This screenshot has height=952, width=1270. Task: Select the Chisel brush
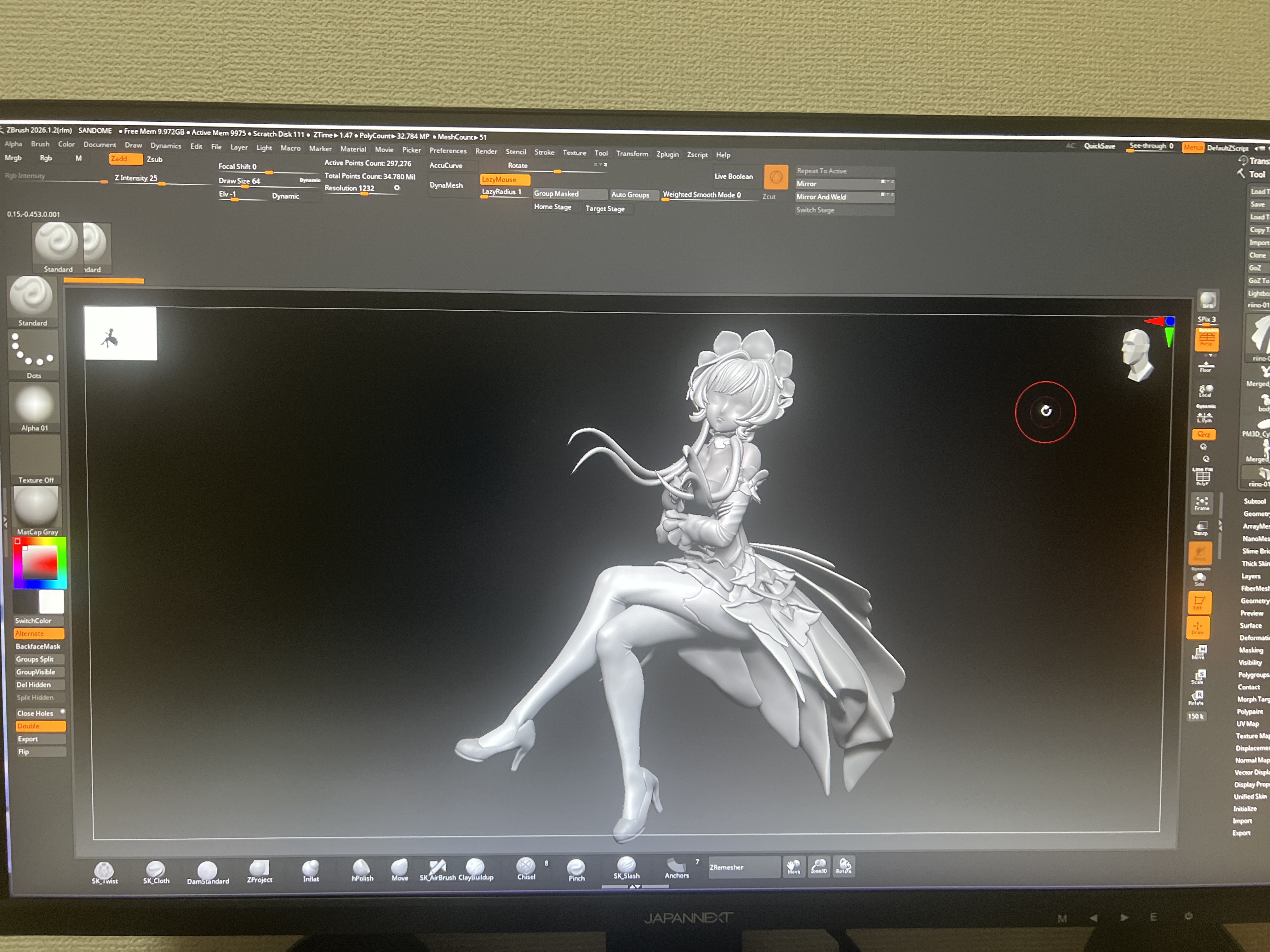click(x=526, y=868)
